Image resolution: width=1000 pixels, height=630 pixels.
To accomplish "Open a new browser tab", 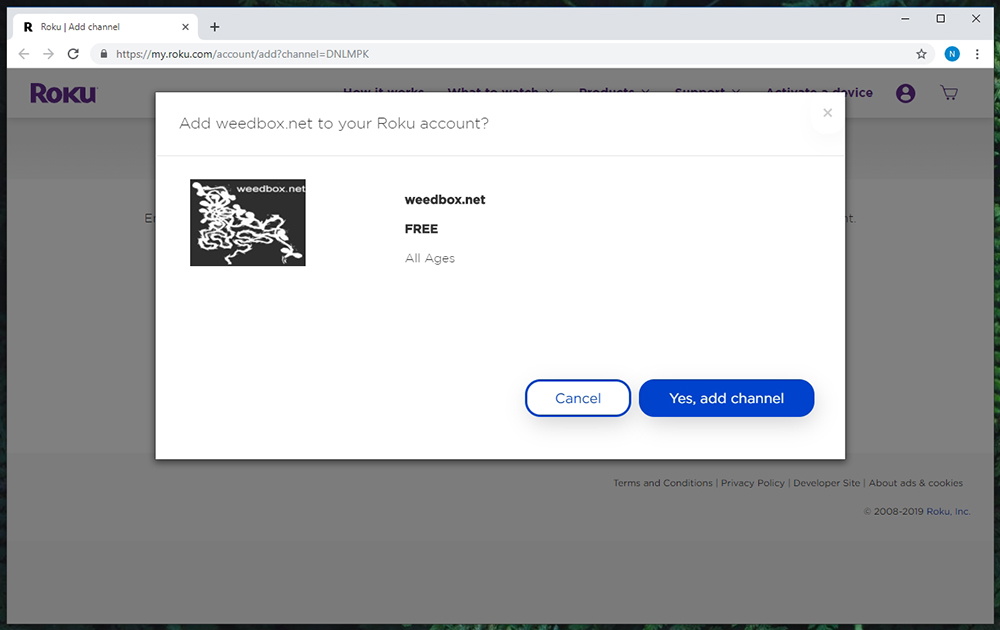I will point(215,27).
